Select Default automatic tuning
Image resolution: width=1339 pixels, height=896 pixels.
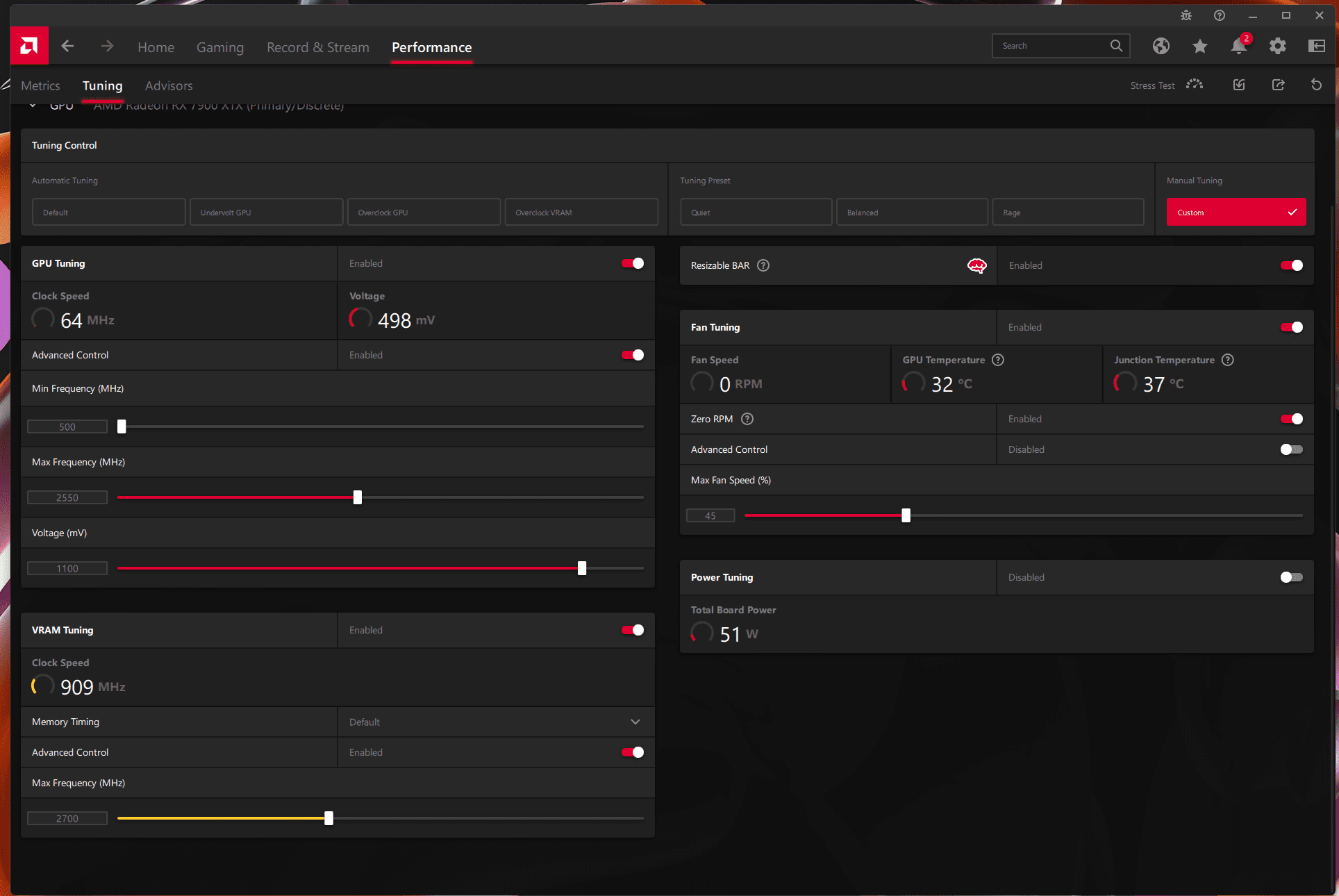coord(109,212)
